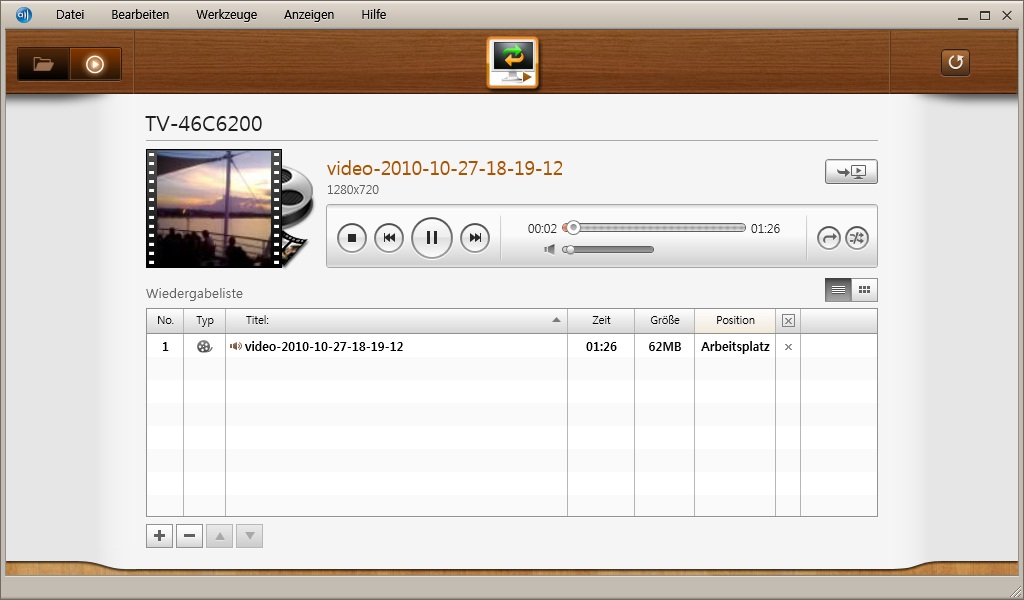Viewport: 1024px width, 600px height.
Task: Open the Werkzeuge menu
Action: (226, 15)
